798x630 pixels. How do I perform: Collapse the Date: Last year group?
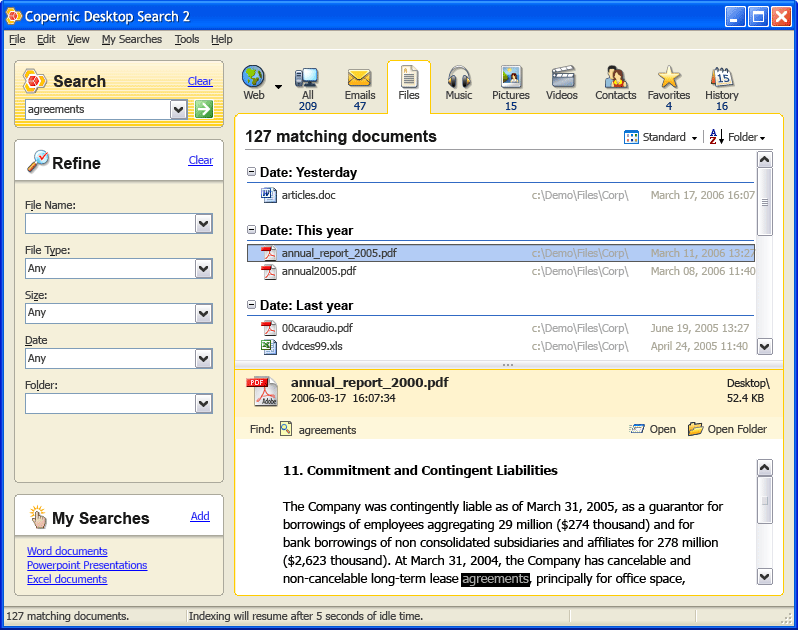[251, 305]
